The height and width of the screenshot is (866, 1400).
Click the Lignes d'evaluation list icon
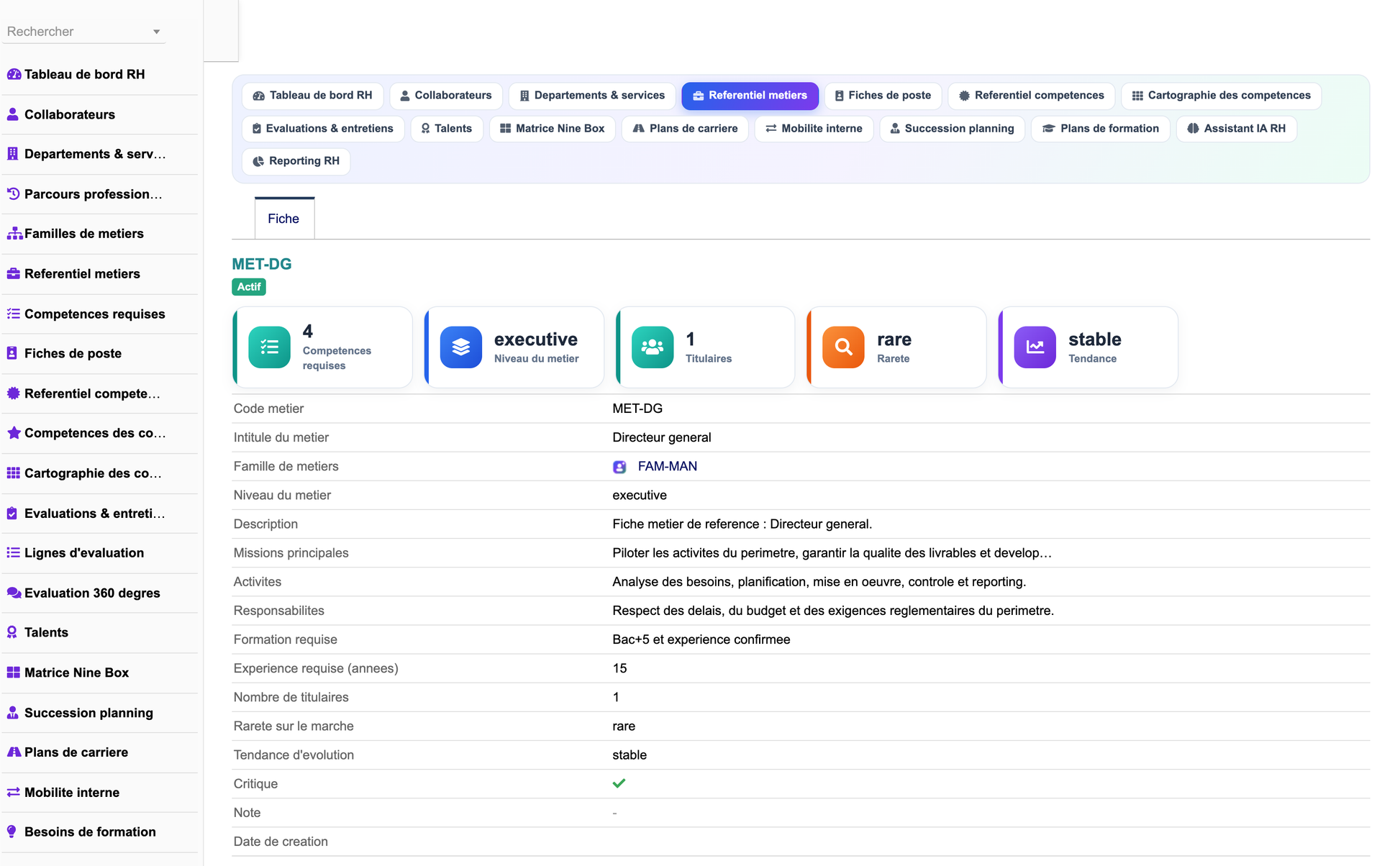pos(13,553)
